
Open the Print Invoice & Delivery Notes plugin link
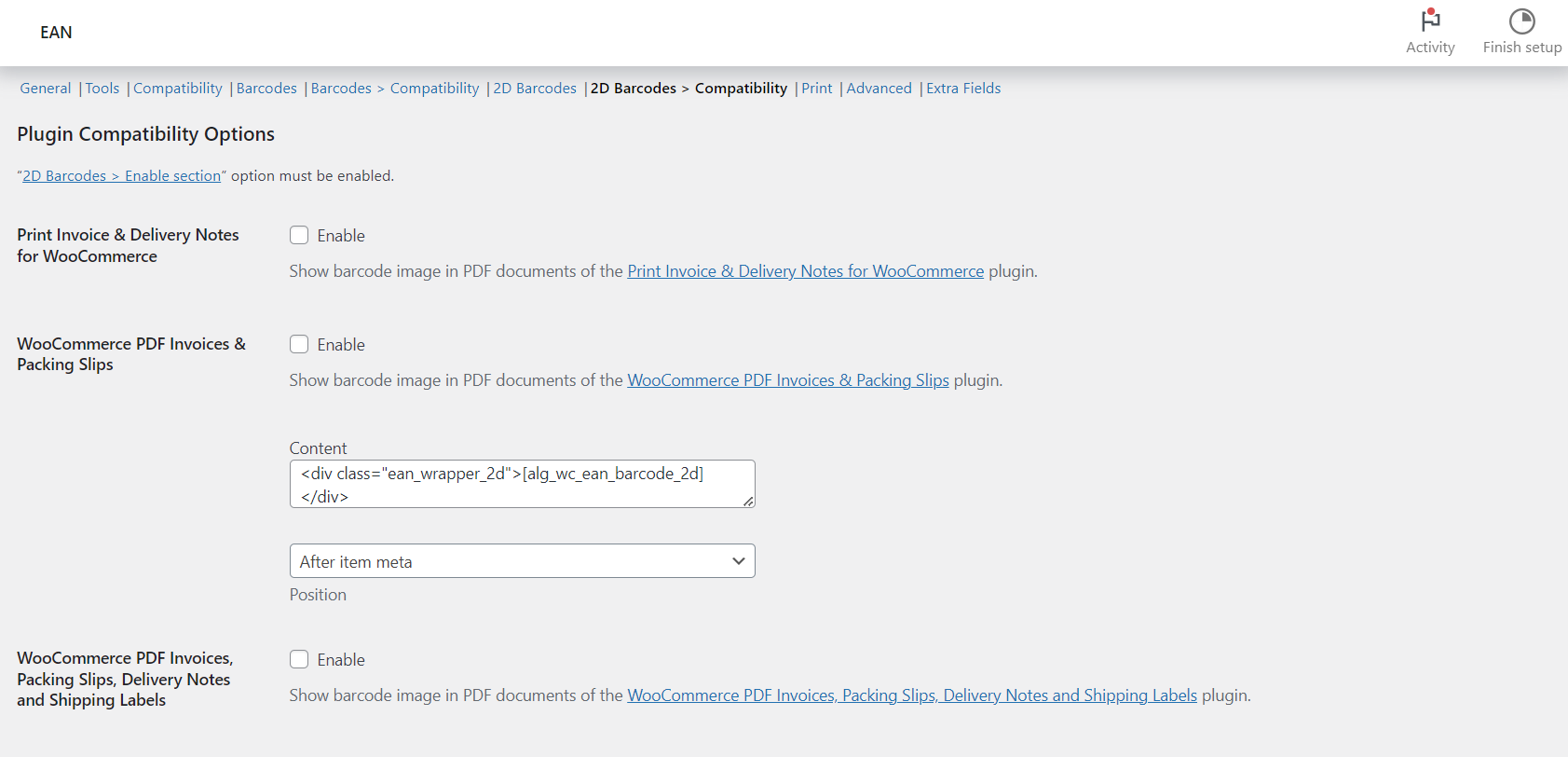(805, 271)
